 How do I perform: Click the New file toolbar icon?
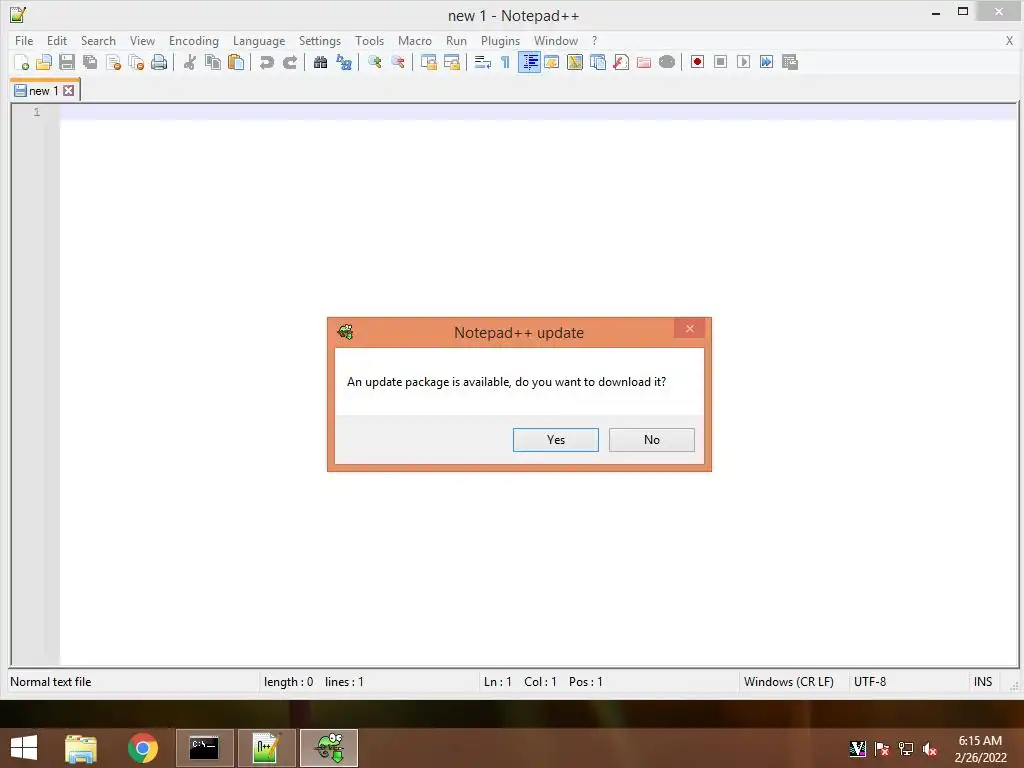[21, 62]
